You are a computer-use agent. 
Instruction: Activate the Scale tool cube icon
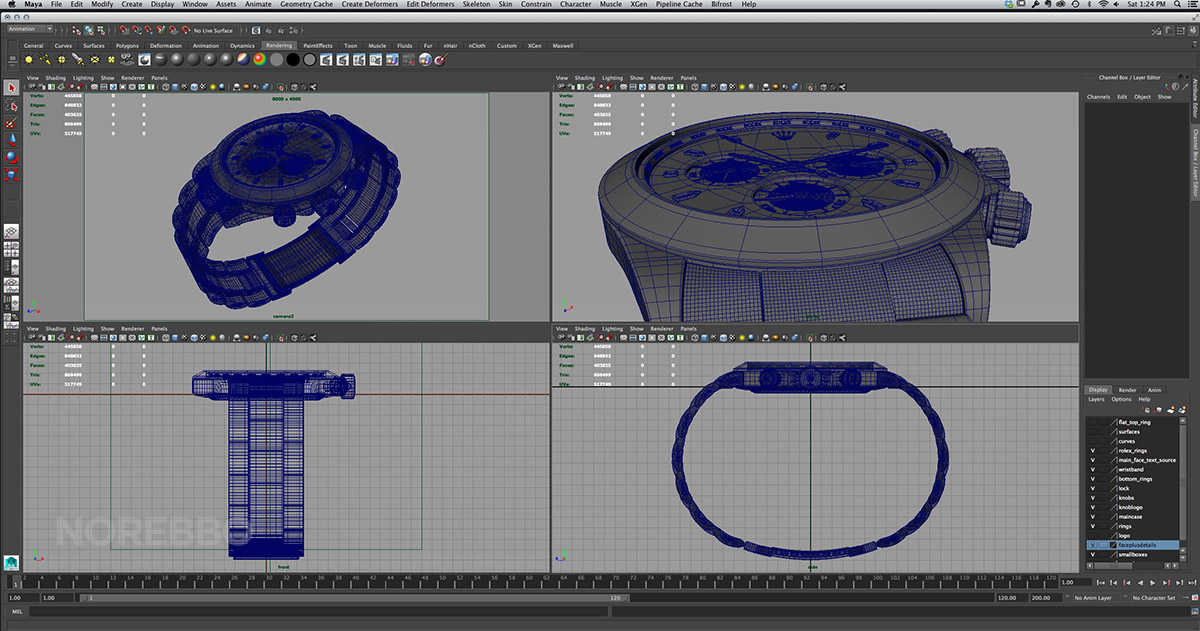click(x=12, y=173)
